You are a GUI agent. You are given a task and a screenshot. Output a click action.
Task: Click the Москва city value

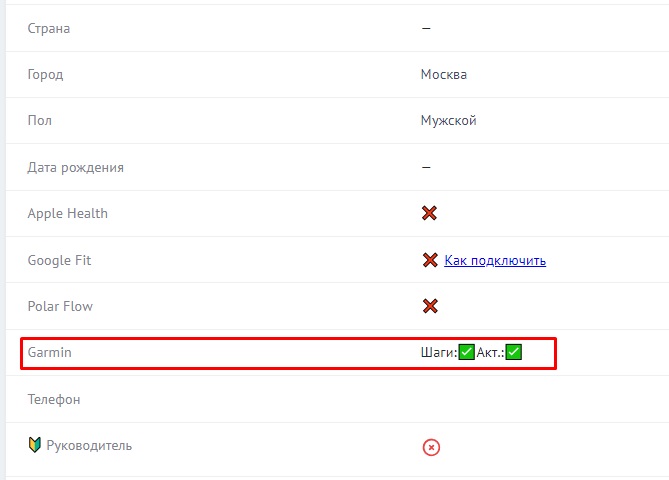pyautogui.click(x=443, y=74)
